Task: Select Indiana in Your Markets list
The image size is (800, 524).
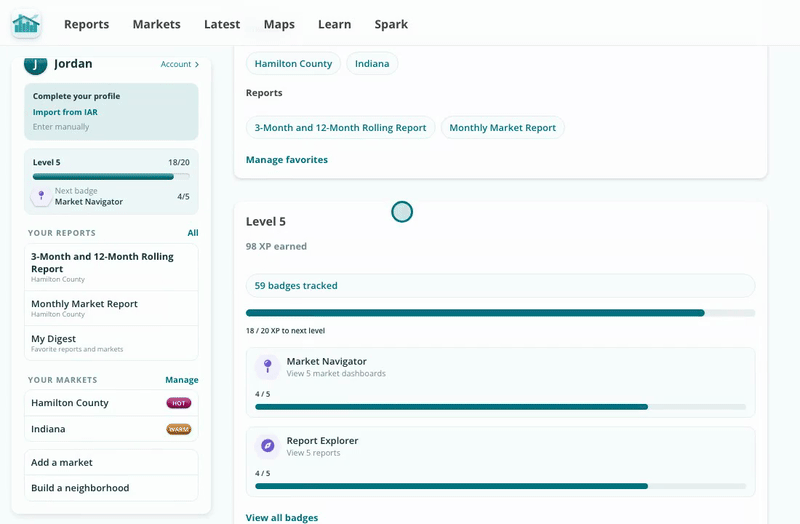Action: coord(111,429)
